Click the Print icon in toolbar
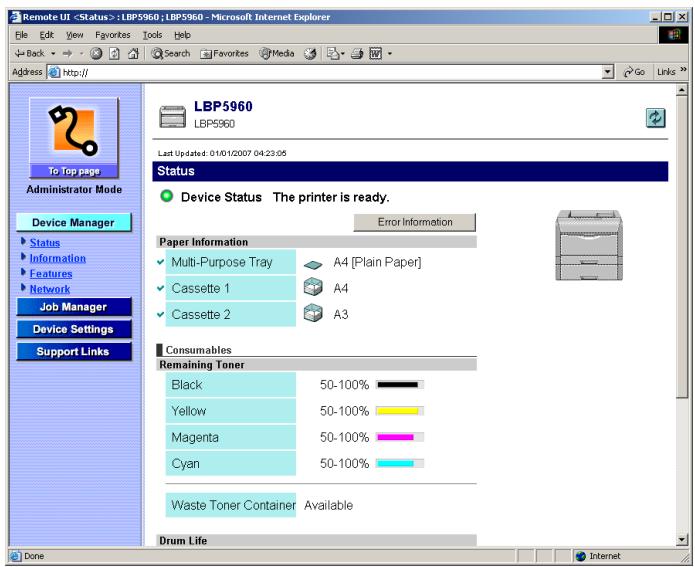 tap(357, 54)
